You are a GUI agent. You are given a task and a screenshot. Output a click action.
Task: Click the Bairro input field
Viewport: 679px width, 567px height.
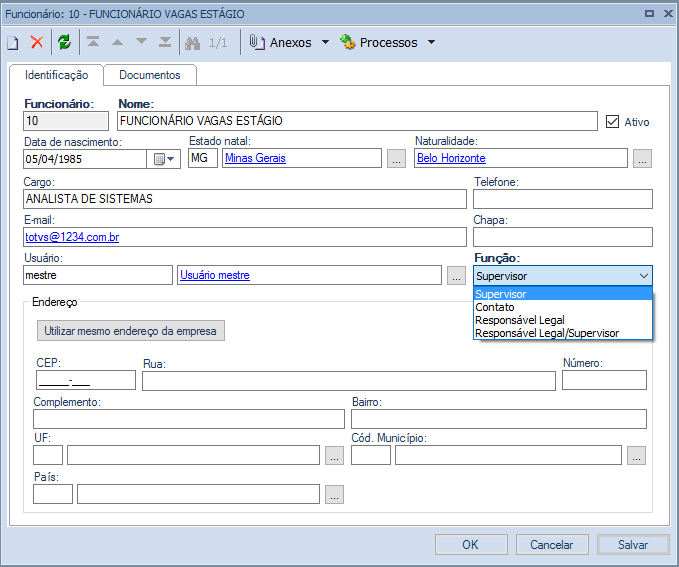coord(498,419)
